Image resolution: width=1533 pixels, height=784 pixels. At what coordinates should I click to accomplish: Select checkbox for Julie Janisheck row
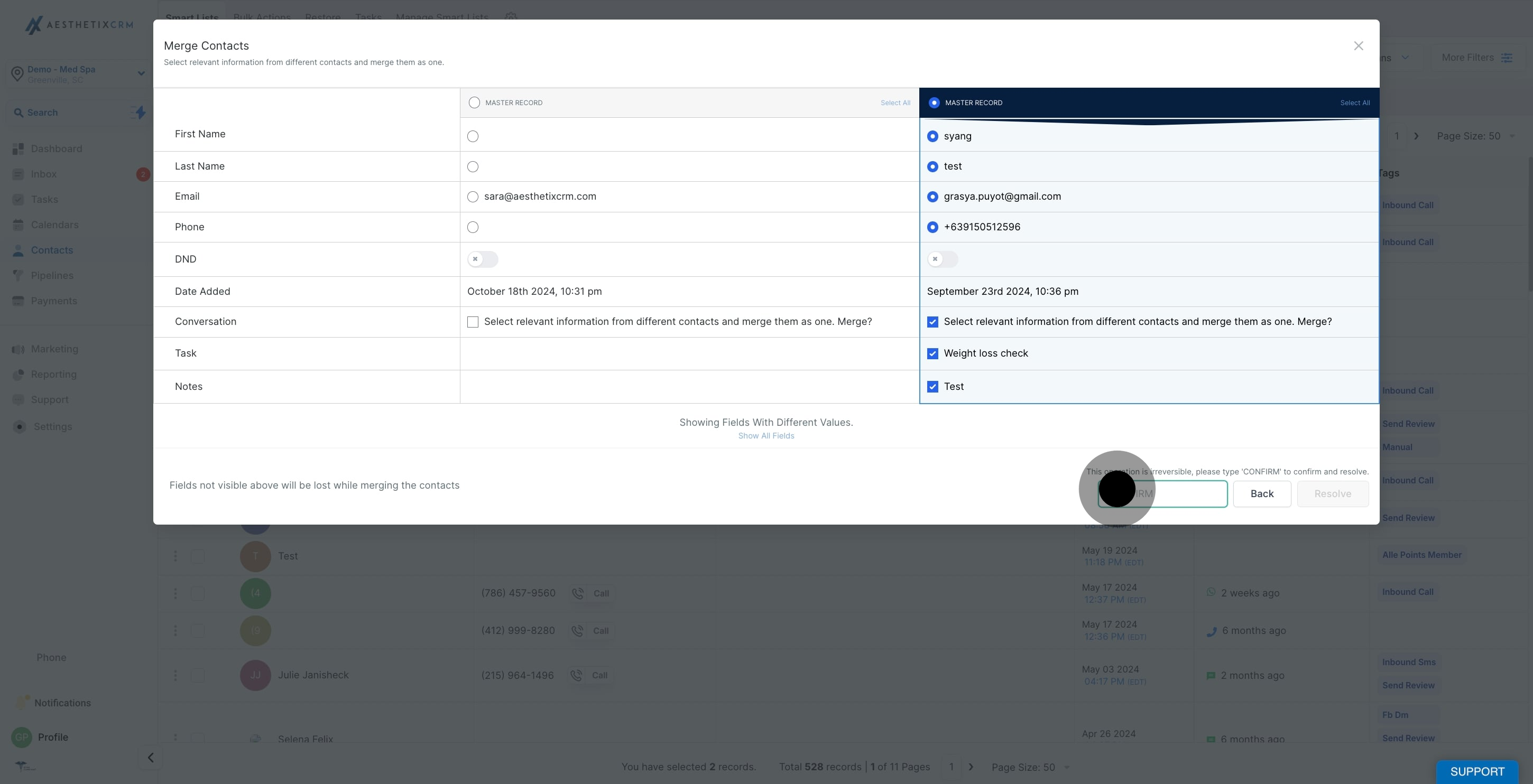pyautogui.click(x=198, y=676)
